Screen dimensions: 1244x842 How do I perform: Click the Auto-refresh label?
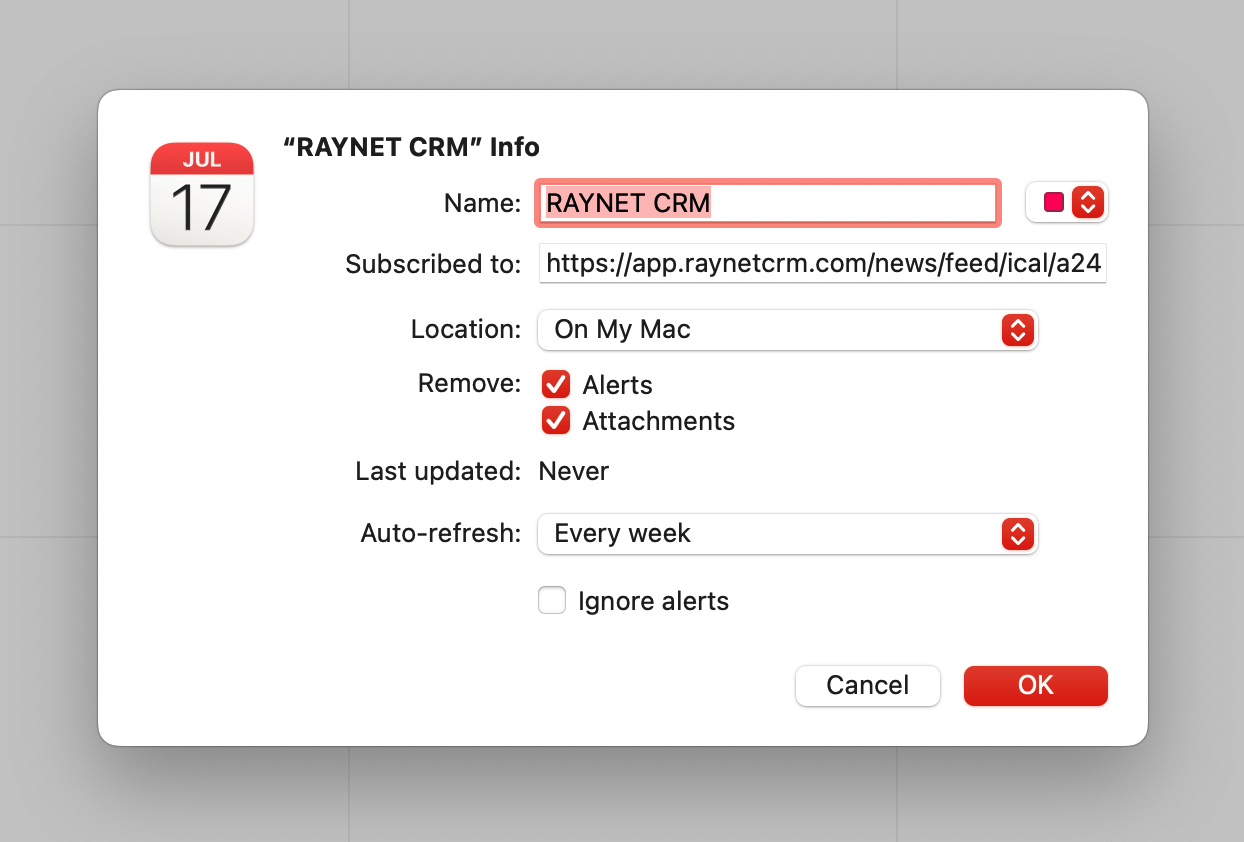pyautogui.click(x=441, y=534)
